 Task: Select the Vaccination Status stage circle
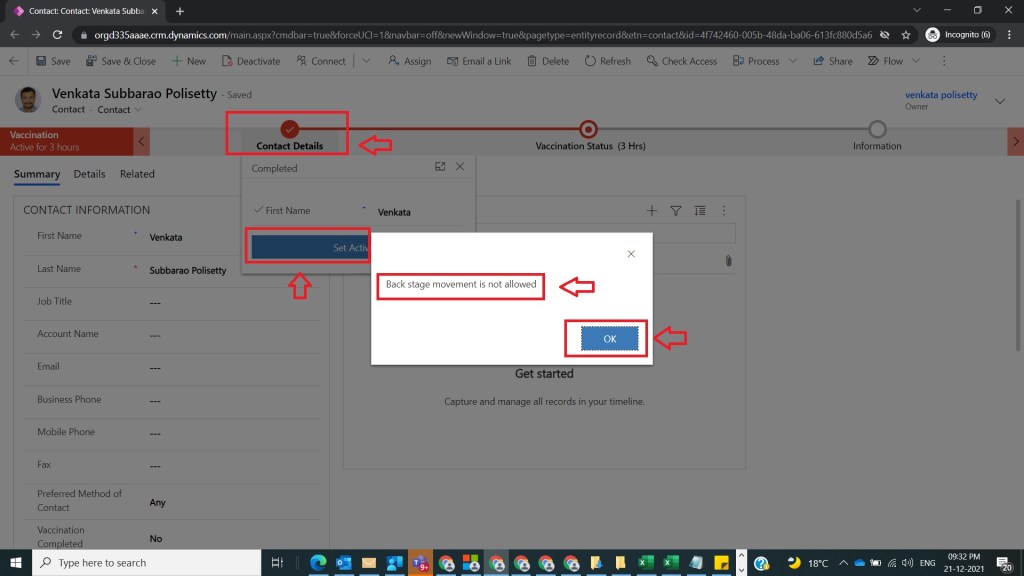[x=588, y=129]
